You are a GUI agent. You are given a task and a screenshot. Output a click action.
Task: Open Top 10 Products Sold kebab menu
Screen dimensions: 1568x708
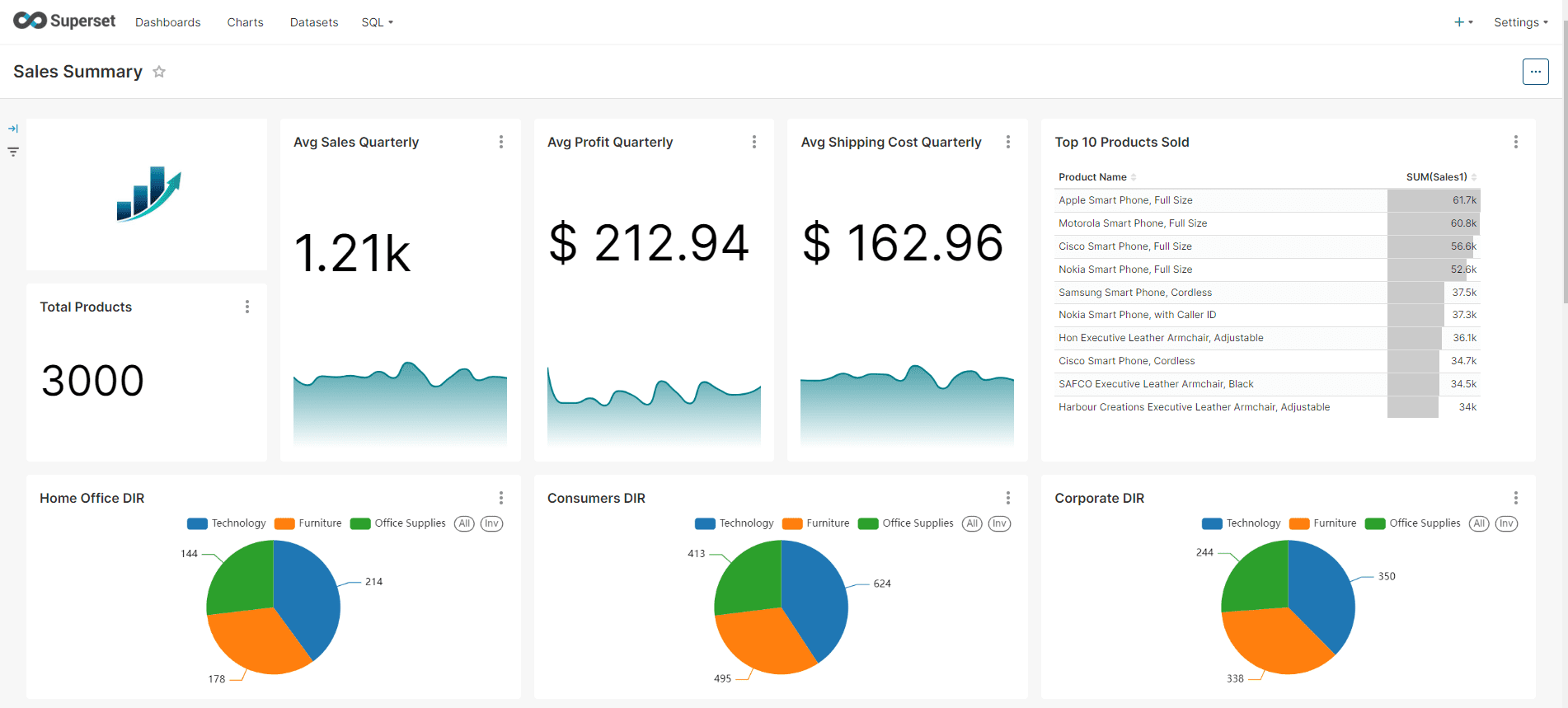coord(1515,142)
